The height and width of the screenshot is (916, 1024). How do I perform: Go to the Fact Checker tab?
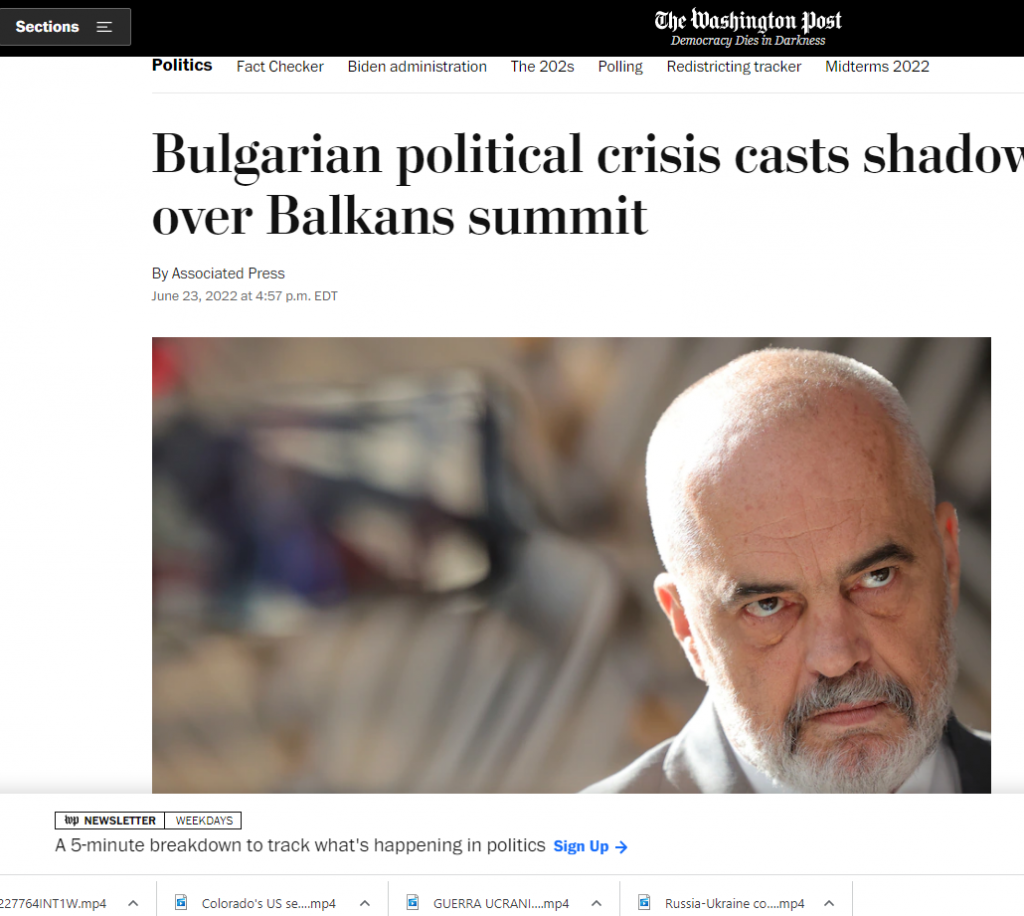pyautogui.click(x=280, y=67)
